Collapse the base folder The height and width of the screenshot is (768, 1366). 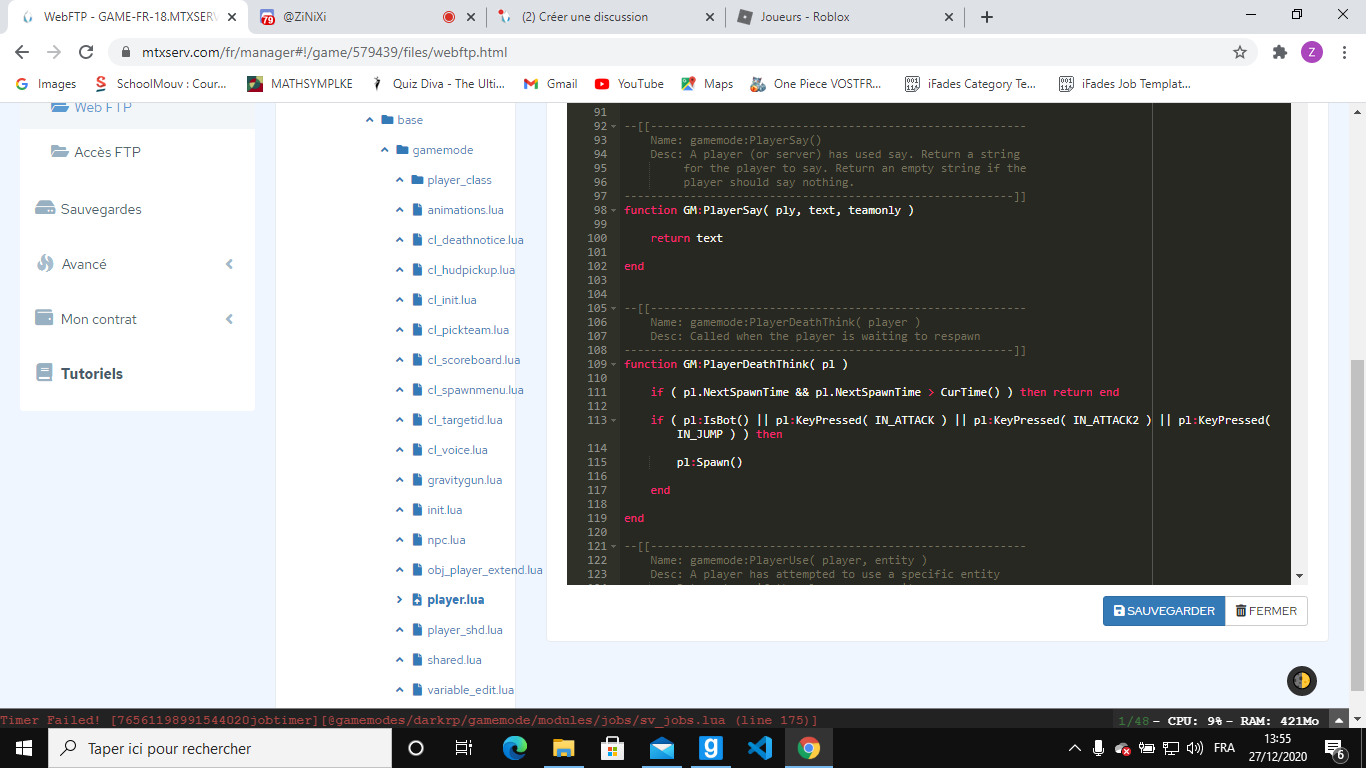tap(369, 120)
